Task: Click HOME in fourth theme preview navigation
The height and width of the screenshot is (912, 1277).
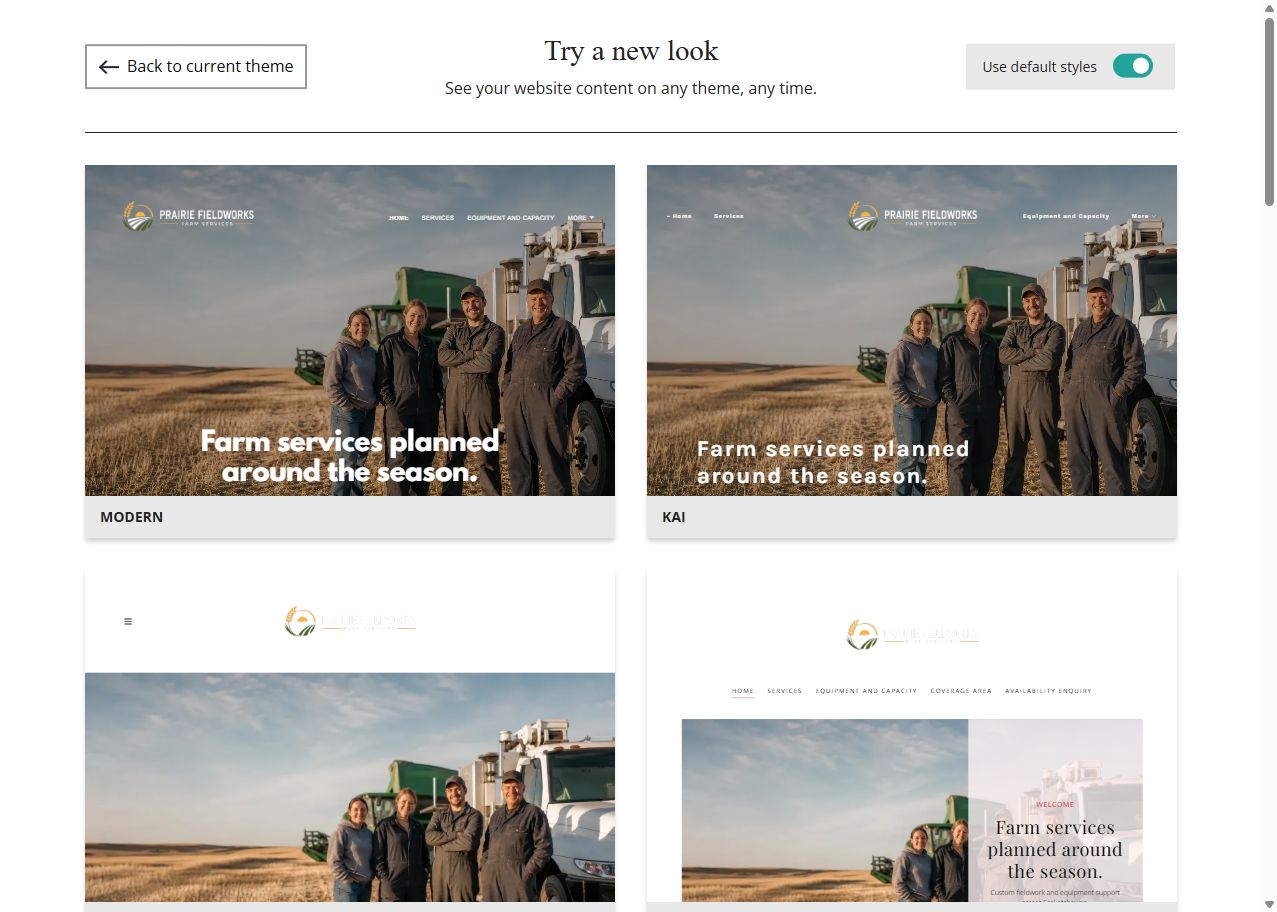Action: coord(743,691)
